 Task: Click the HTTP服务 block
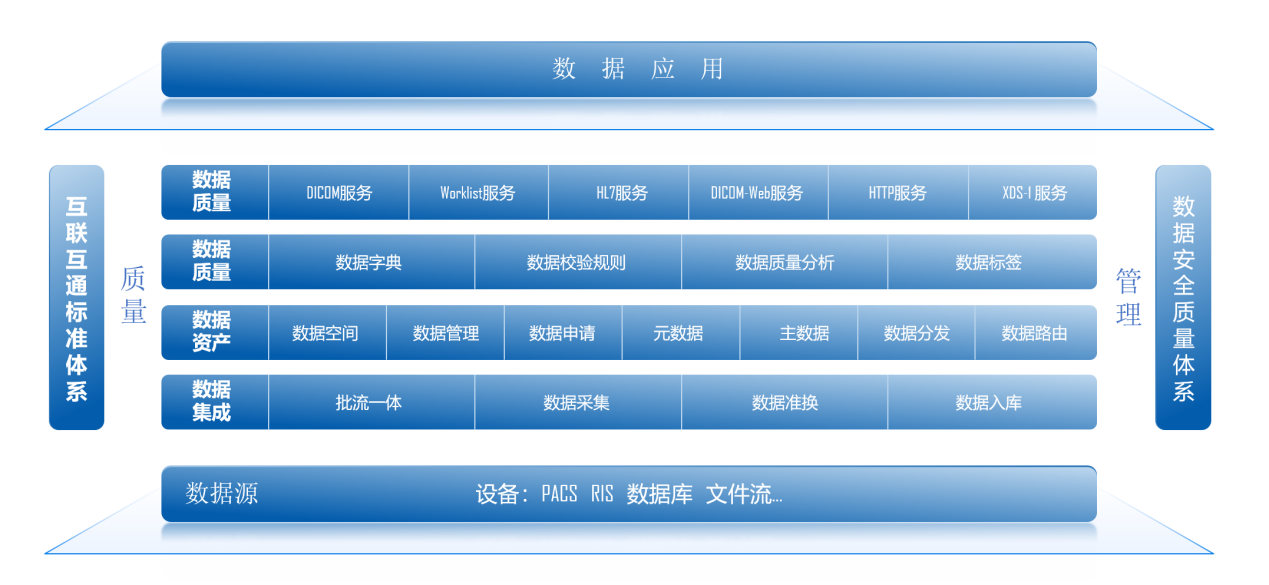pos(897,193)
